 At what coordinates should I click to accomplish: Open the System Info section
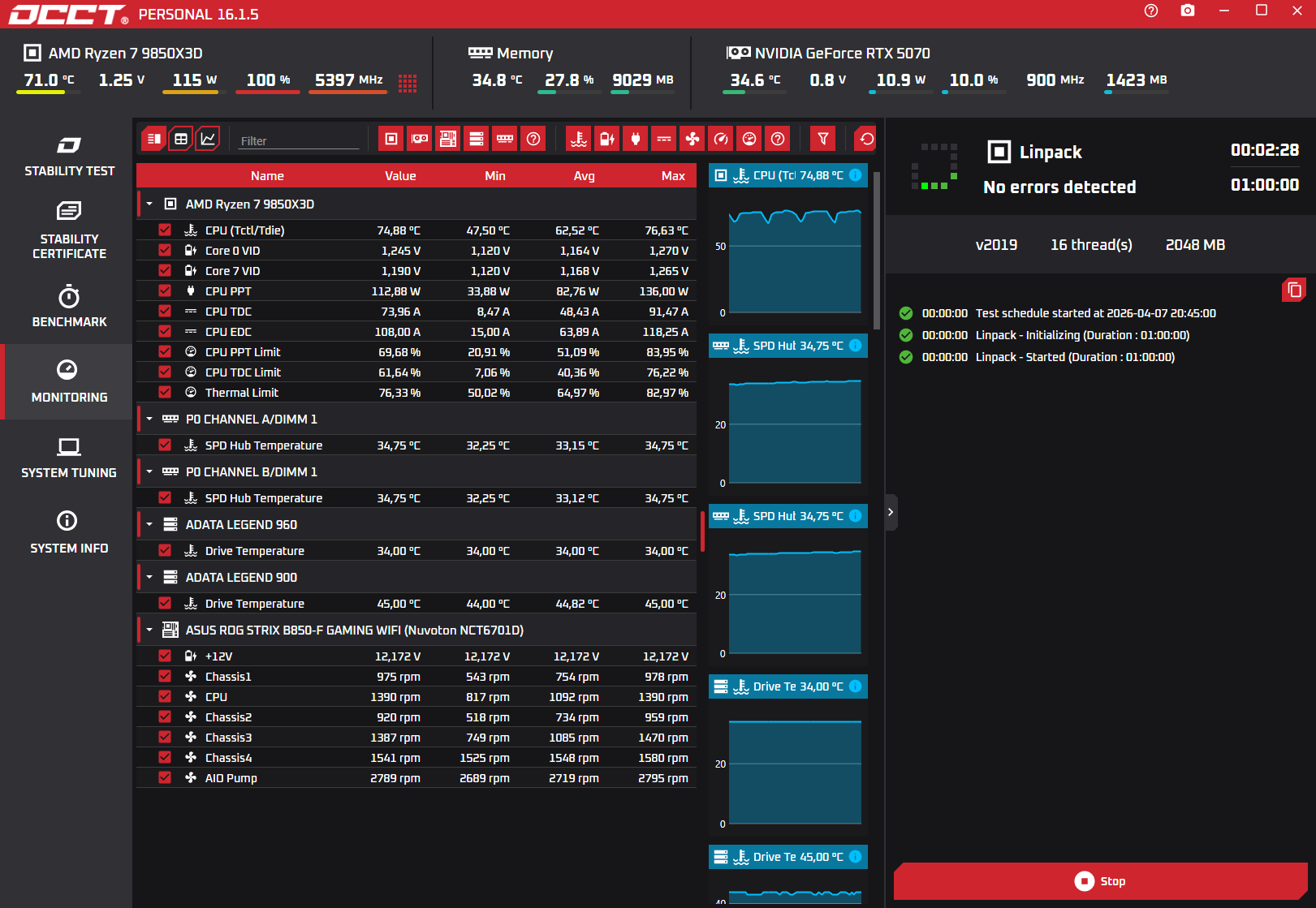pos(69,533)
